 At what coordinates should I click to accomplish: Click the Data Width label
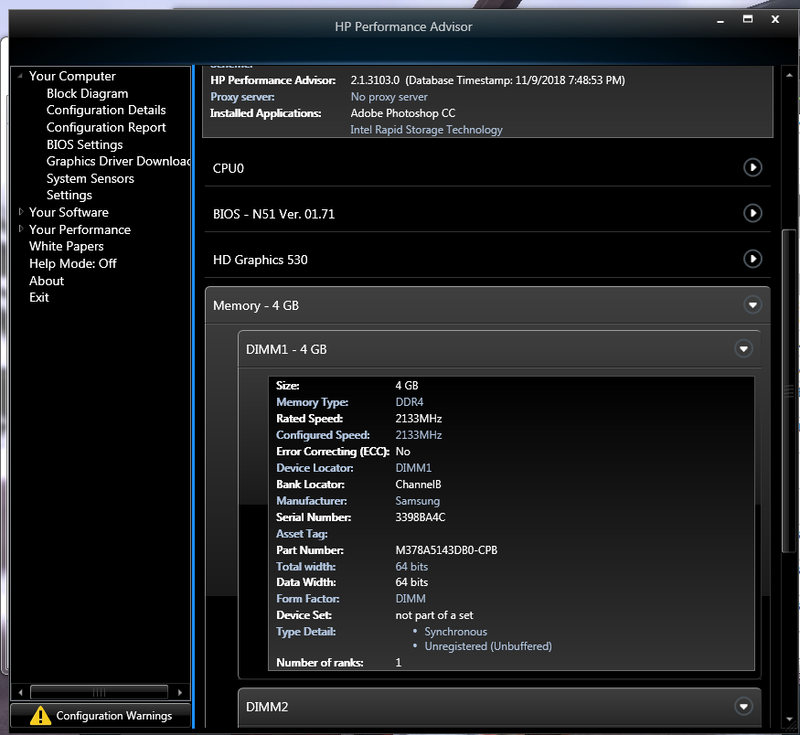tap(306, 582)
